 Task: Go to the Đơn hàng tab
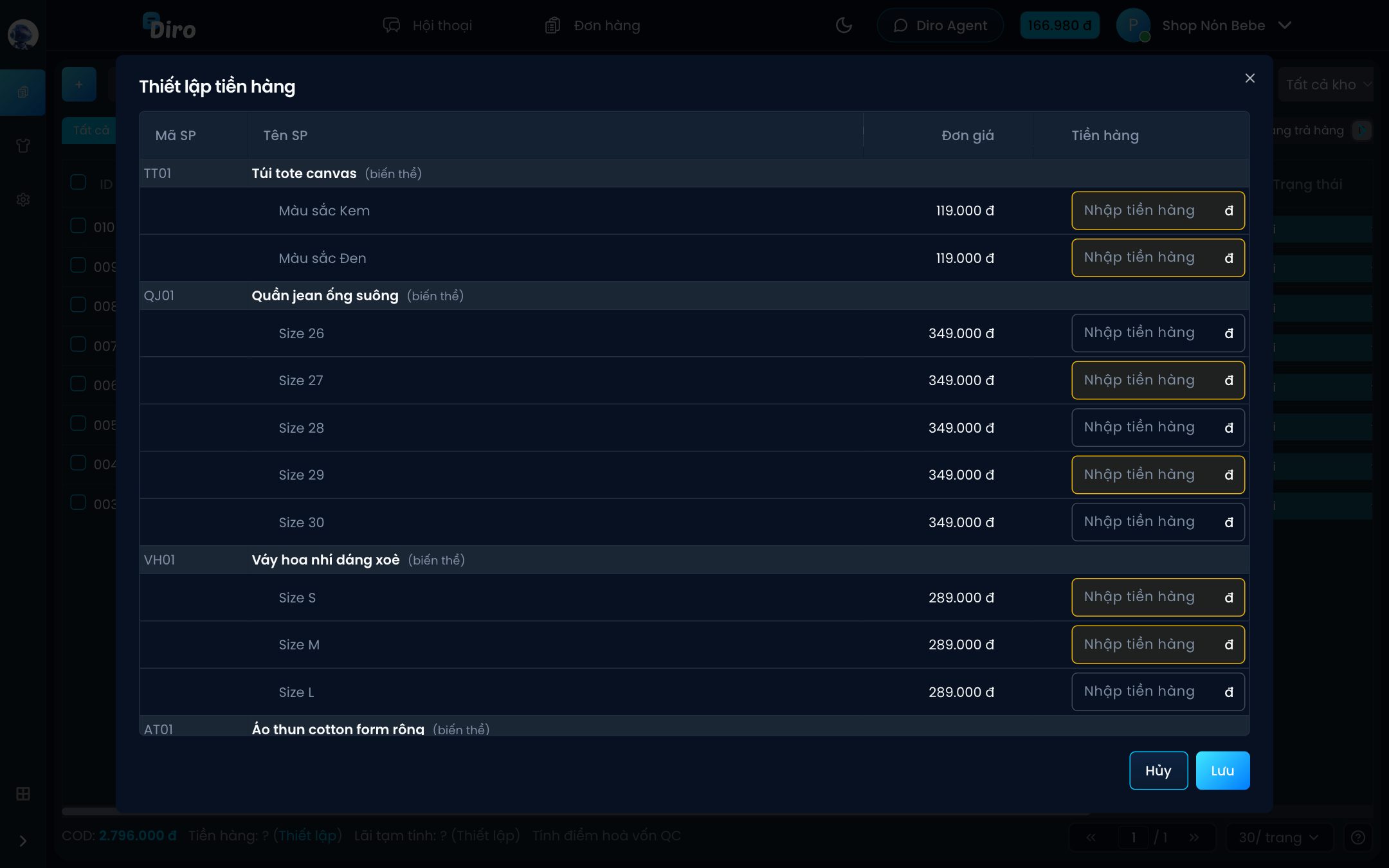point(592,26)
